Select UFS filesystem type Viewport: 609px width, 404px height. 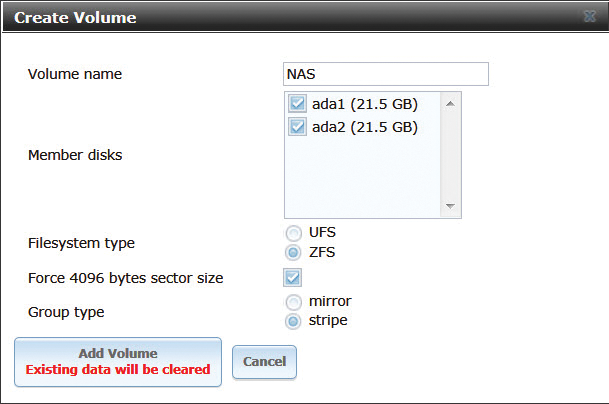[x=294, y=233]
